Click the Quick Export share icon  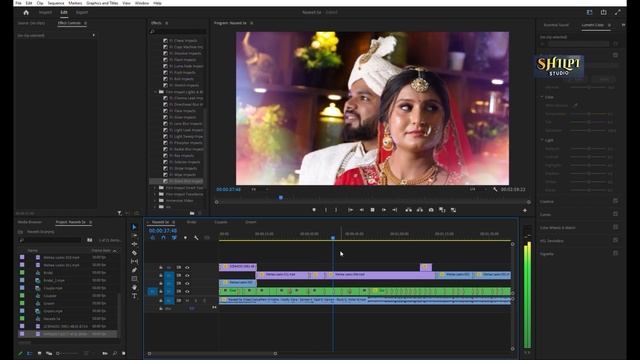point(604,13)
